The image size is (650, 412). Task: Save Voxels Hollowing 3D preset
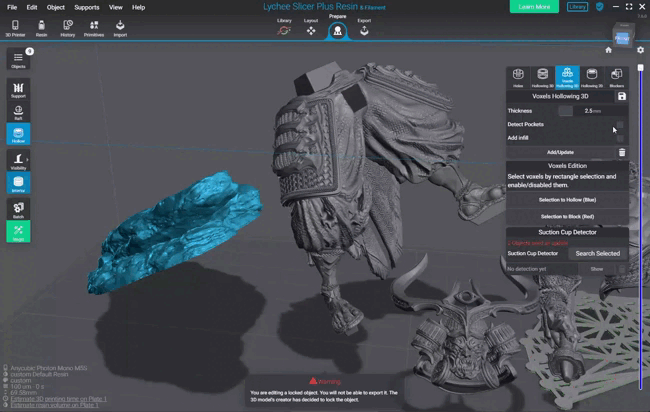[621, 96]
